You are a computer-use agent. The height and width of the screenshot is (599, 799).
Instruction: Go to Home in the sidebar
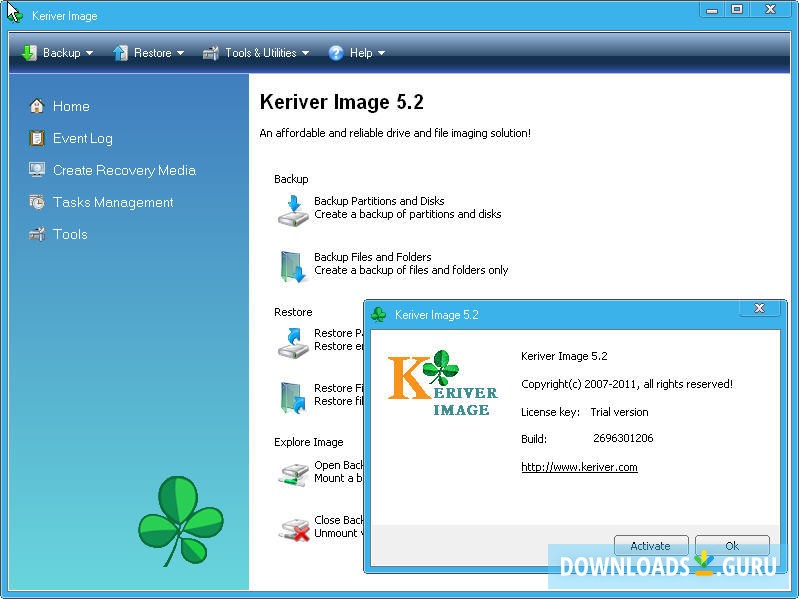point(71,106)
